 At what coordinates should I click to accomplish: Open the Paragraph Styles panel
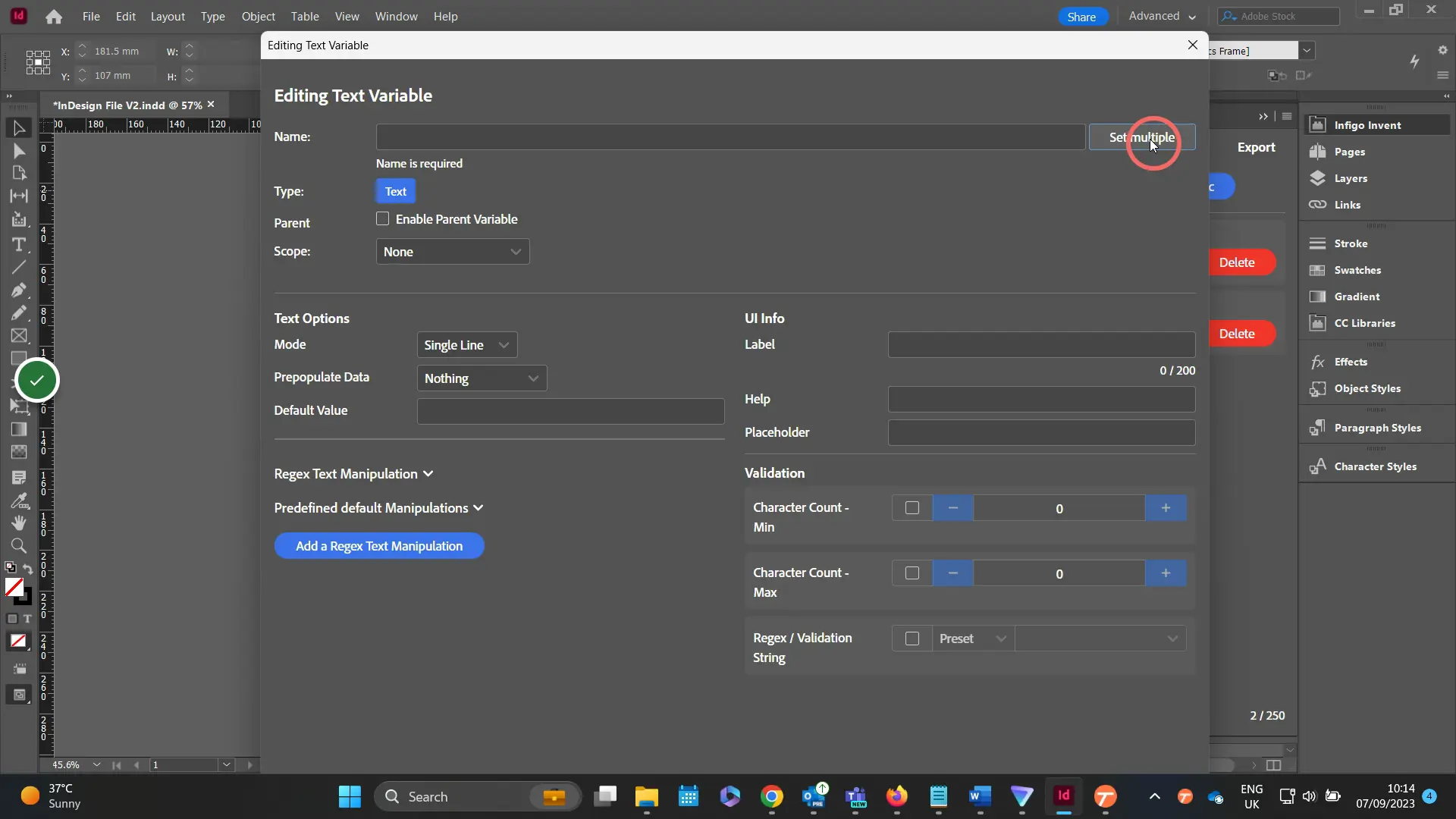click(x=1376, y=428)
